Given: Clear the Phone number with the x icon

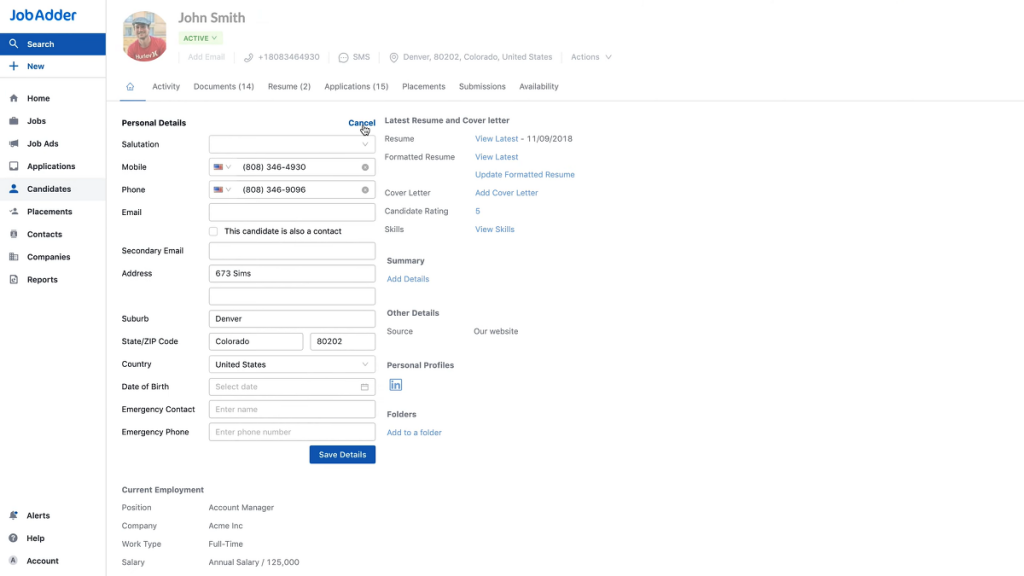Looking at the screenshot, I should (x=365, y=190).
